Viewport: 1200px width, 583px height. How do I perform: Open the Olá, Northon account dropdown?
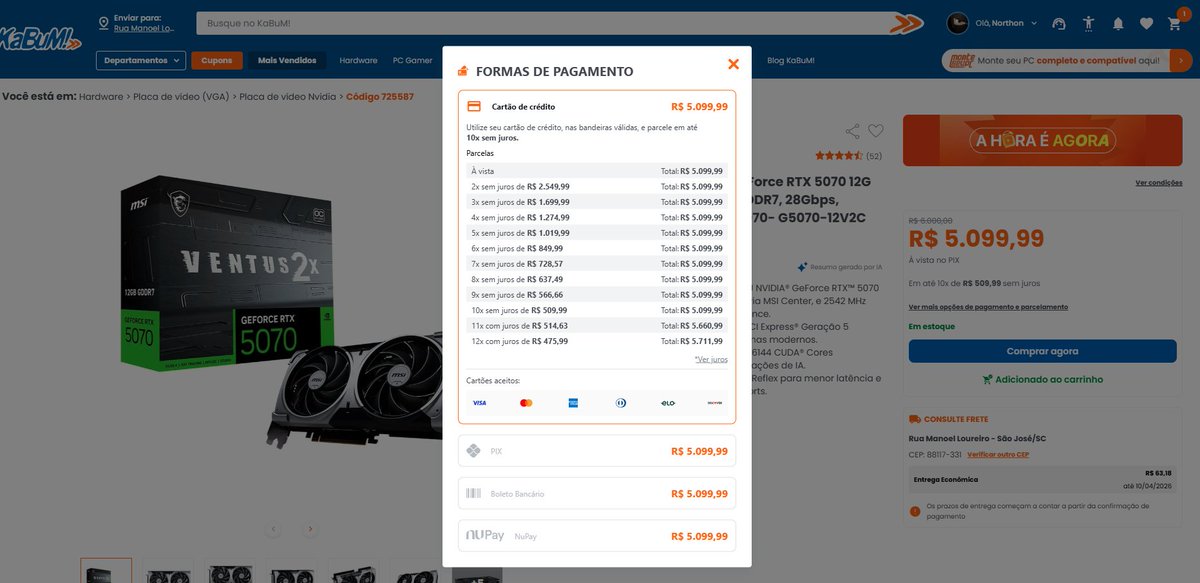[1006, 23]
